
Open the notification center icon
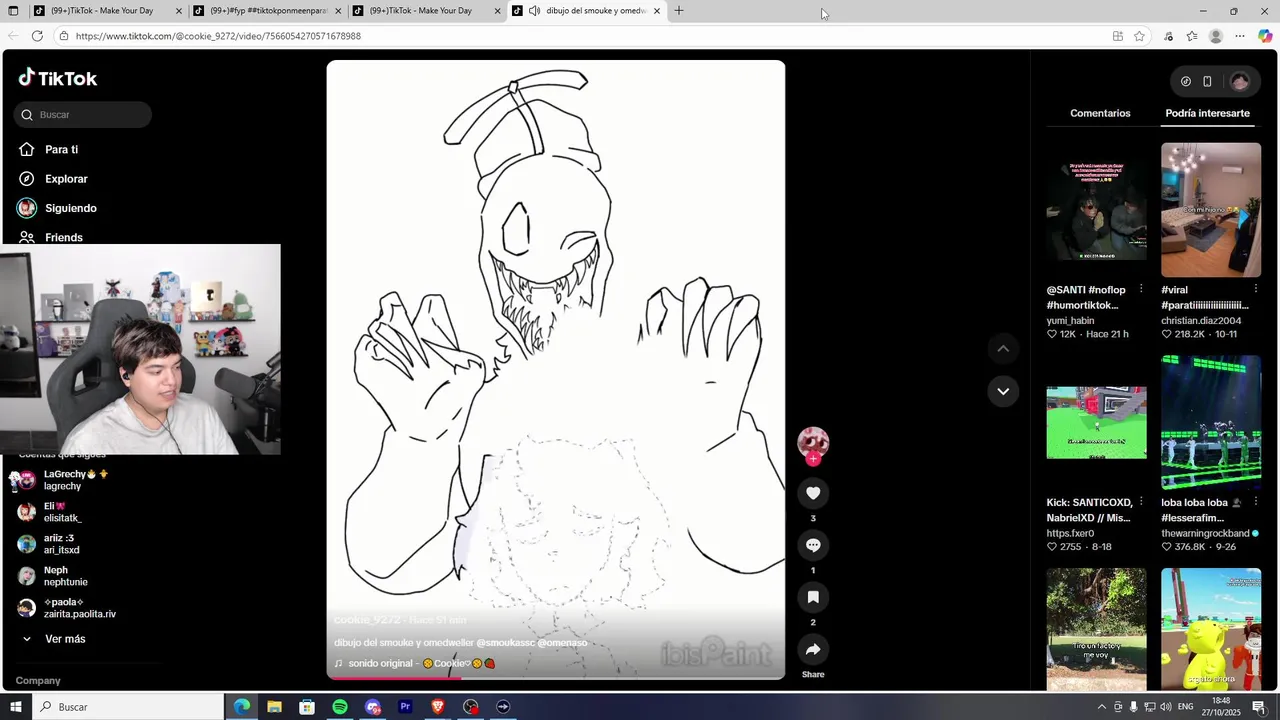1259,707
